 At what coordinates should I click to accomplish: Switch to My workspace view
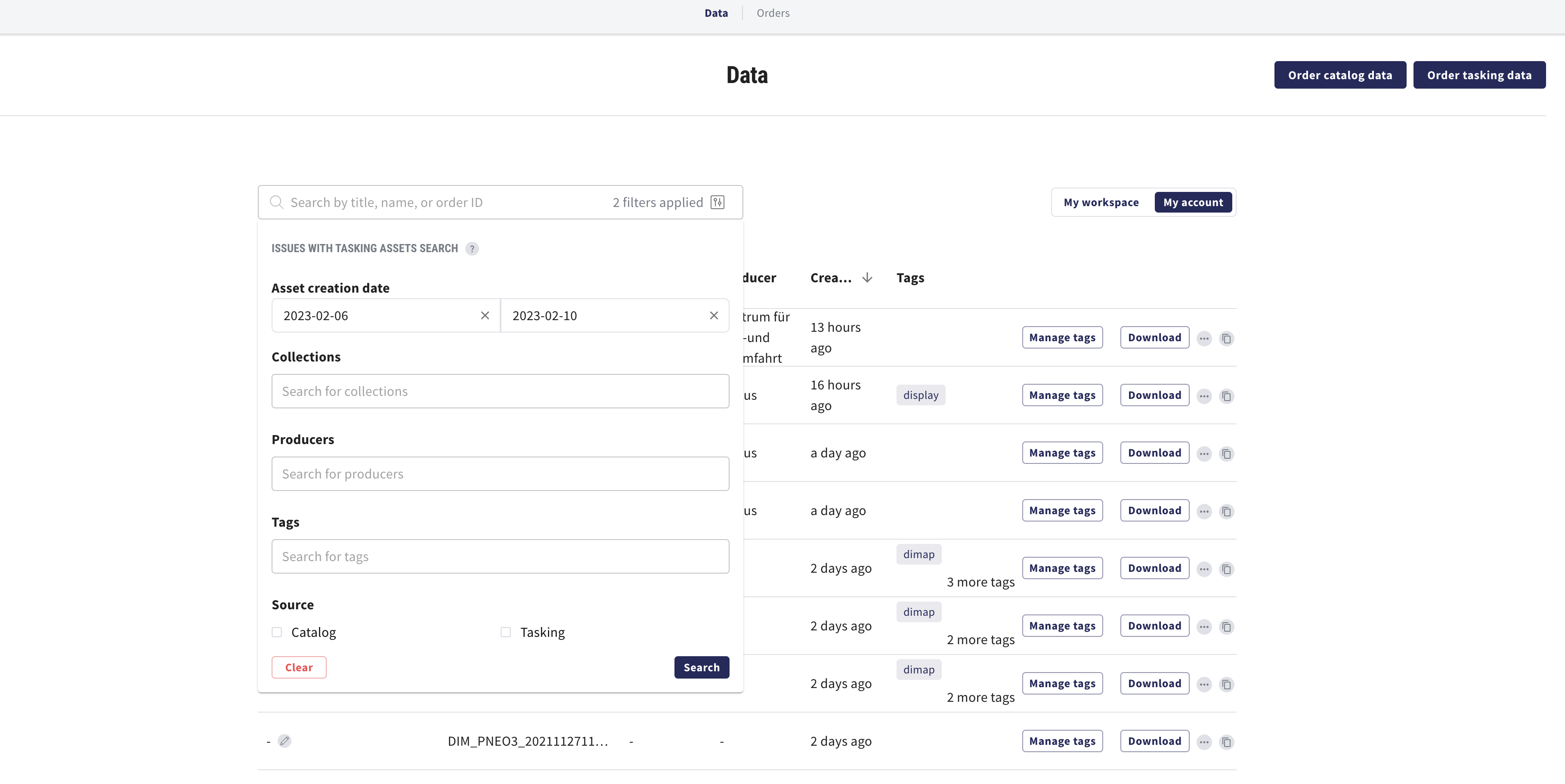[1101, 202]
